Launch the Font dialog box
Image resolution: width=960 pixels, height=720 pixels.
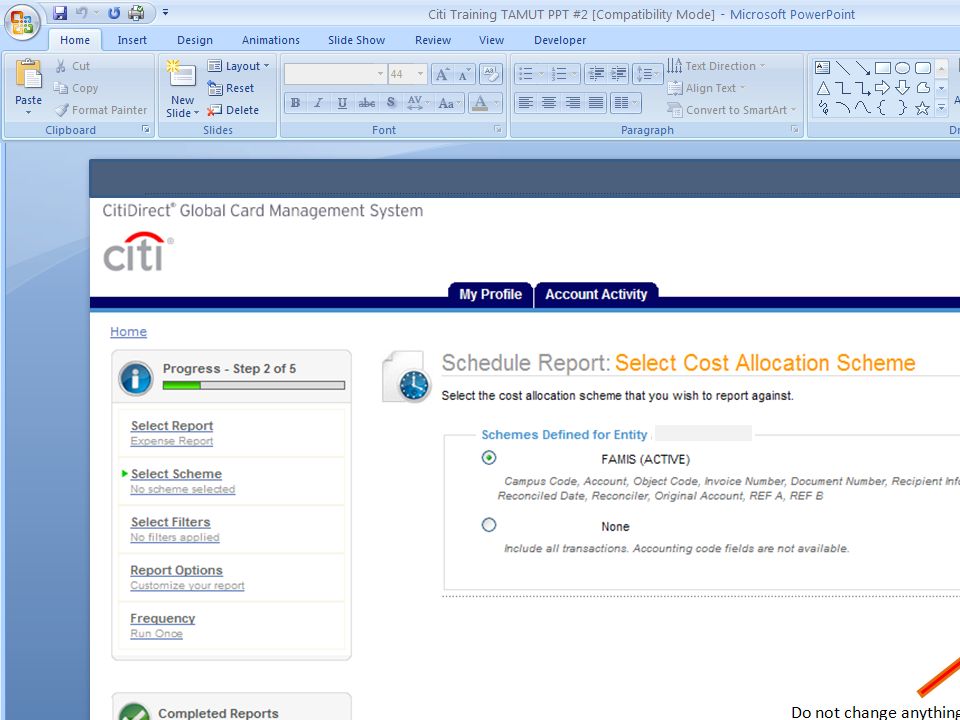coord(497,129)
